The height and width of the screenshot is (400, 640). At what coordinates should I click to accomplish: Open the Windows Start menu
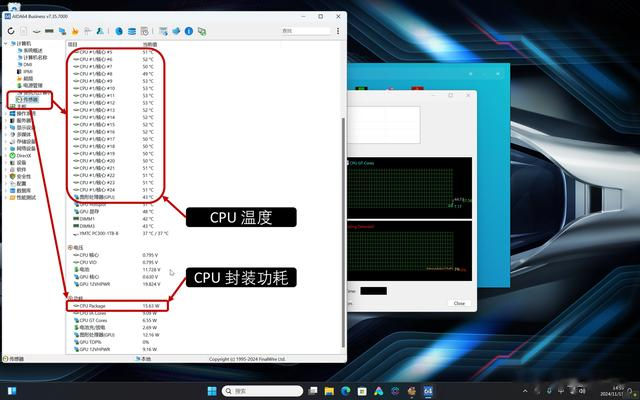point(212,391)
